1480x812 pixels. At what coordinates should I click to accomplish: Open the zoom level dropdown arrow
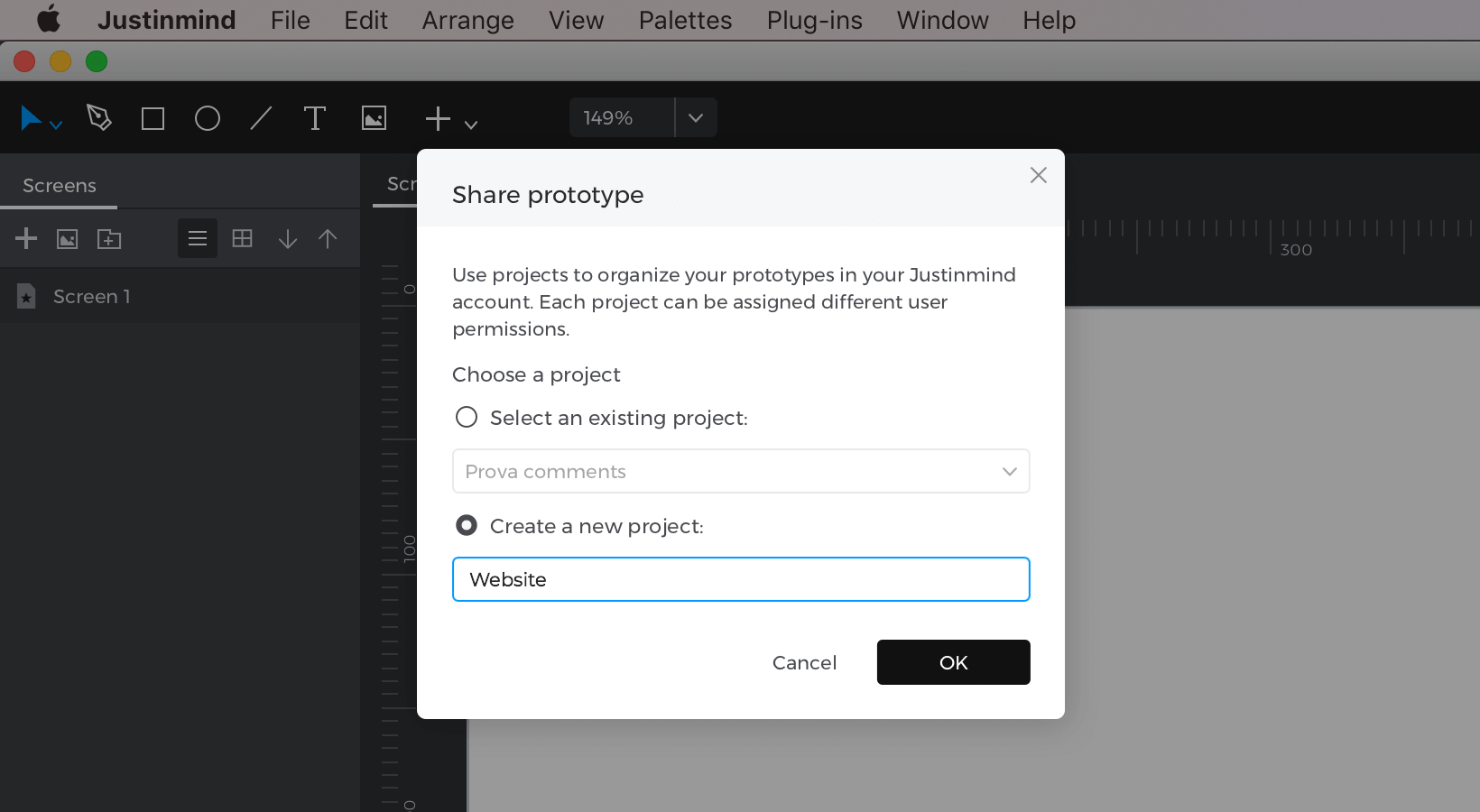click(x=696, y=117)
